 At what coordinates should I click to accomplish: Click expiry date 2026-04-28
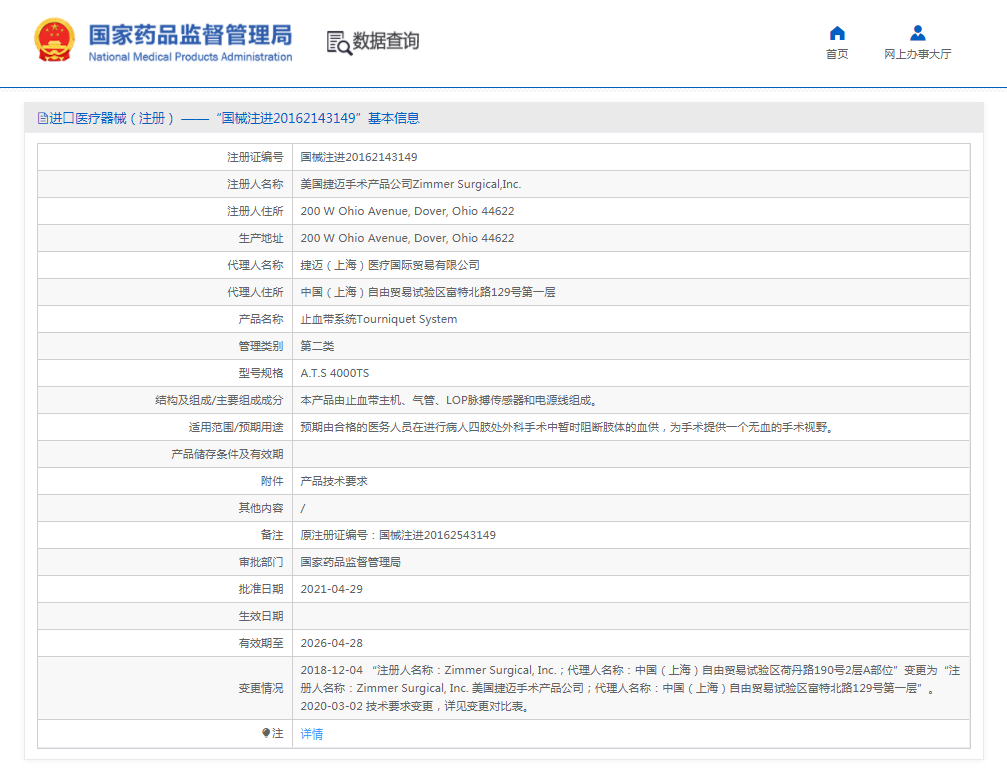point(332,643)
